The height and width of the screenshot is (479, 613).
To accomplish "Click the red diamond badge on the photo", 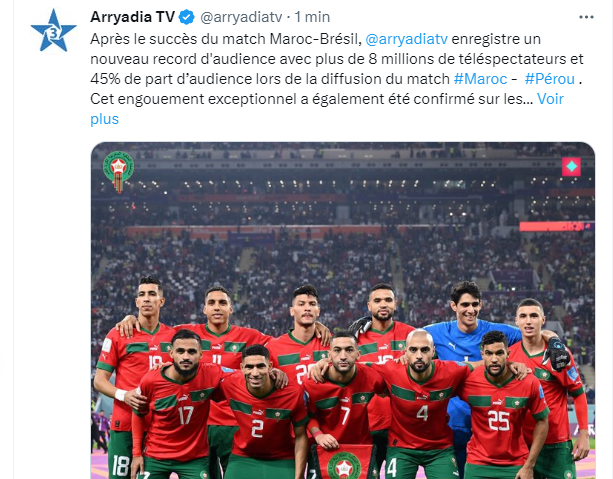I will click(x=571, y=167).
